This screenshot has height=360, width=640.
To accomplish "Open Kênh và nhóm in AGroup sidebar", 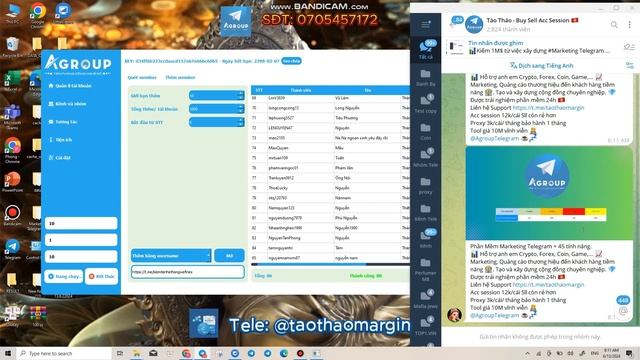I will click(x=67, y=104).
